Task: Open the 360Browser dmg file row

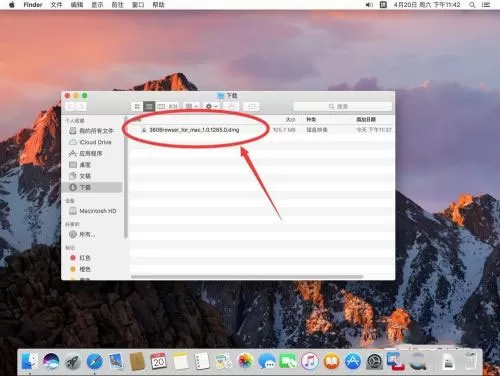Action: click(261, 130)
